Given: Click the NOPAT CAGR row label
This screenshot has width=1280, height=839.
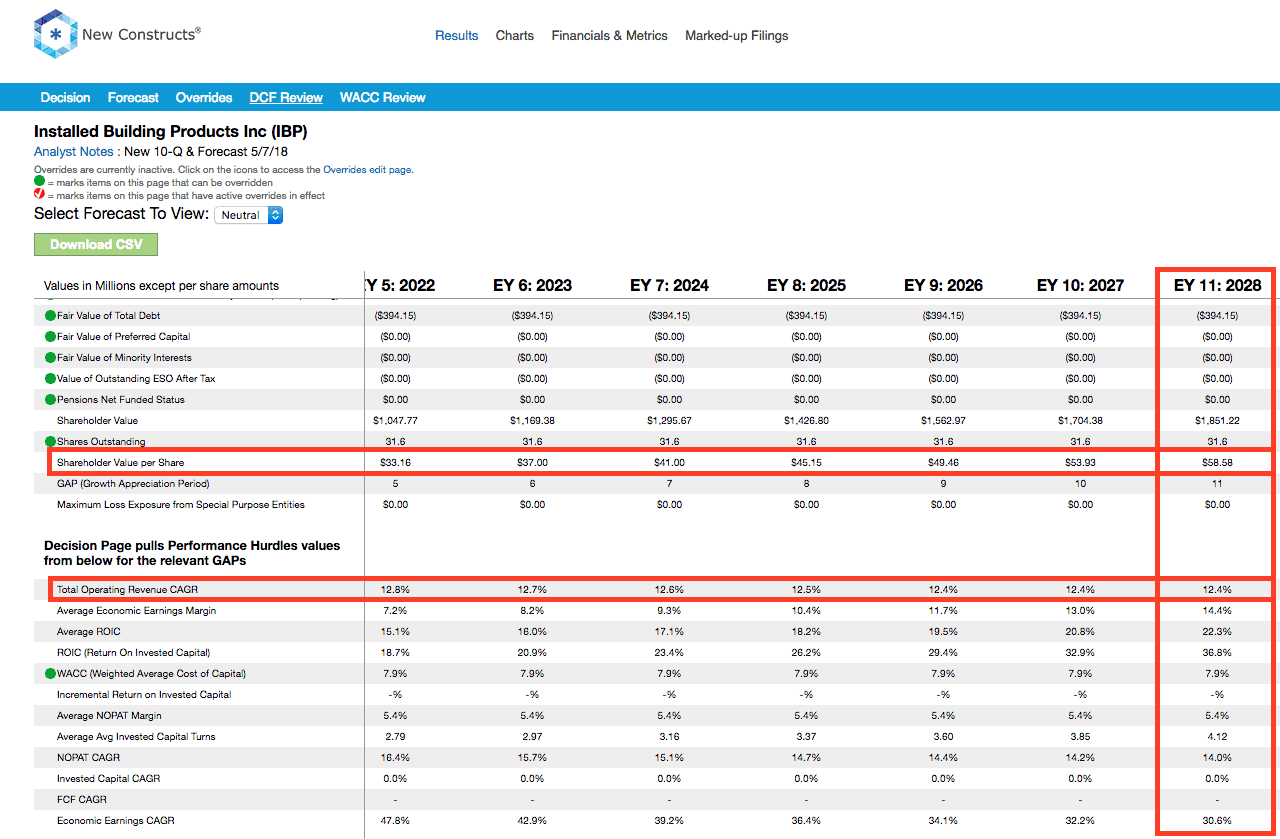Looking at the screenshot, I should [x=89, y=757].
